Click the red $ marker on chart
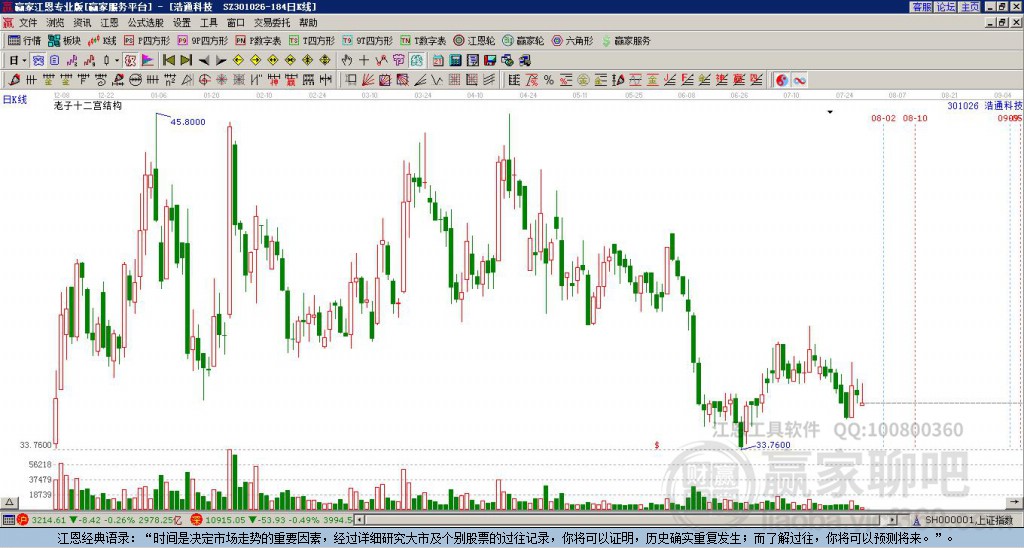The image size is (1024, 548). click(657, 445)
